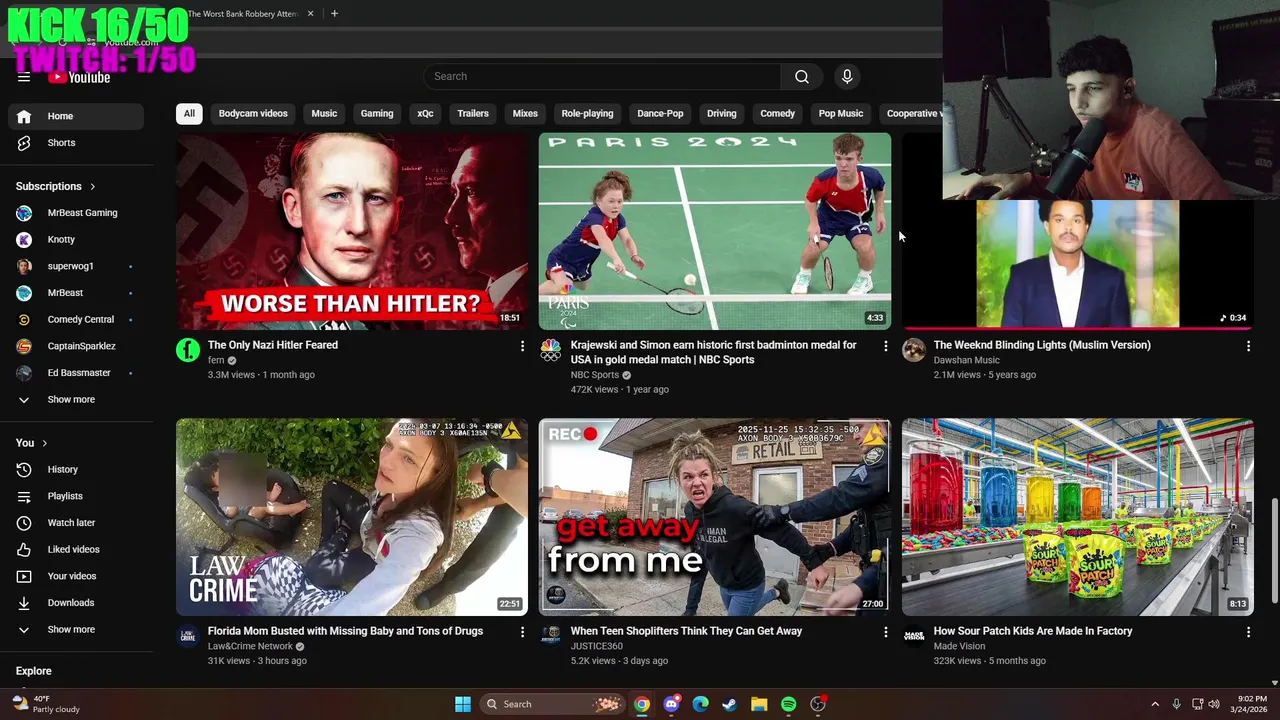The width and height of the screenshot is (1280, 720).
Task: Open Watch later list
Action: click(76, 522)
